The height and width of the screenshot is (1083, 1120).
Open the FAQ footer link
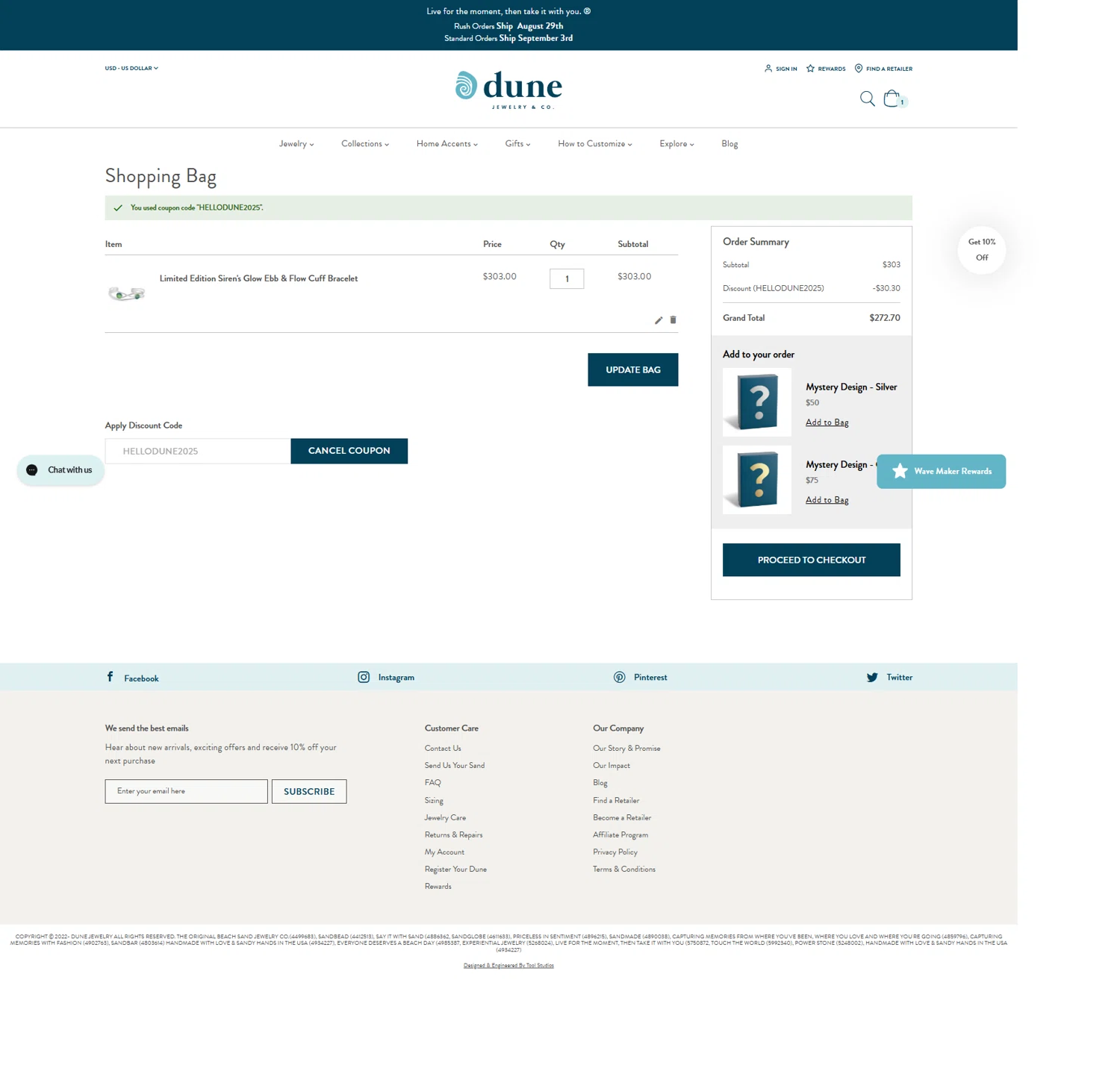(433, 782)
